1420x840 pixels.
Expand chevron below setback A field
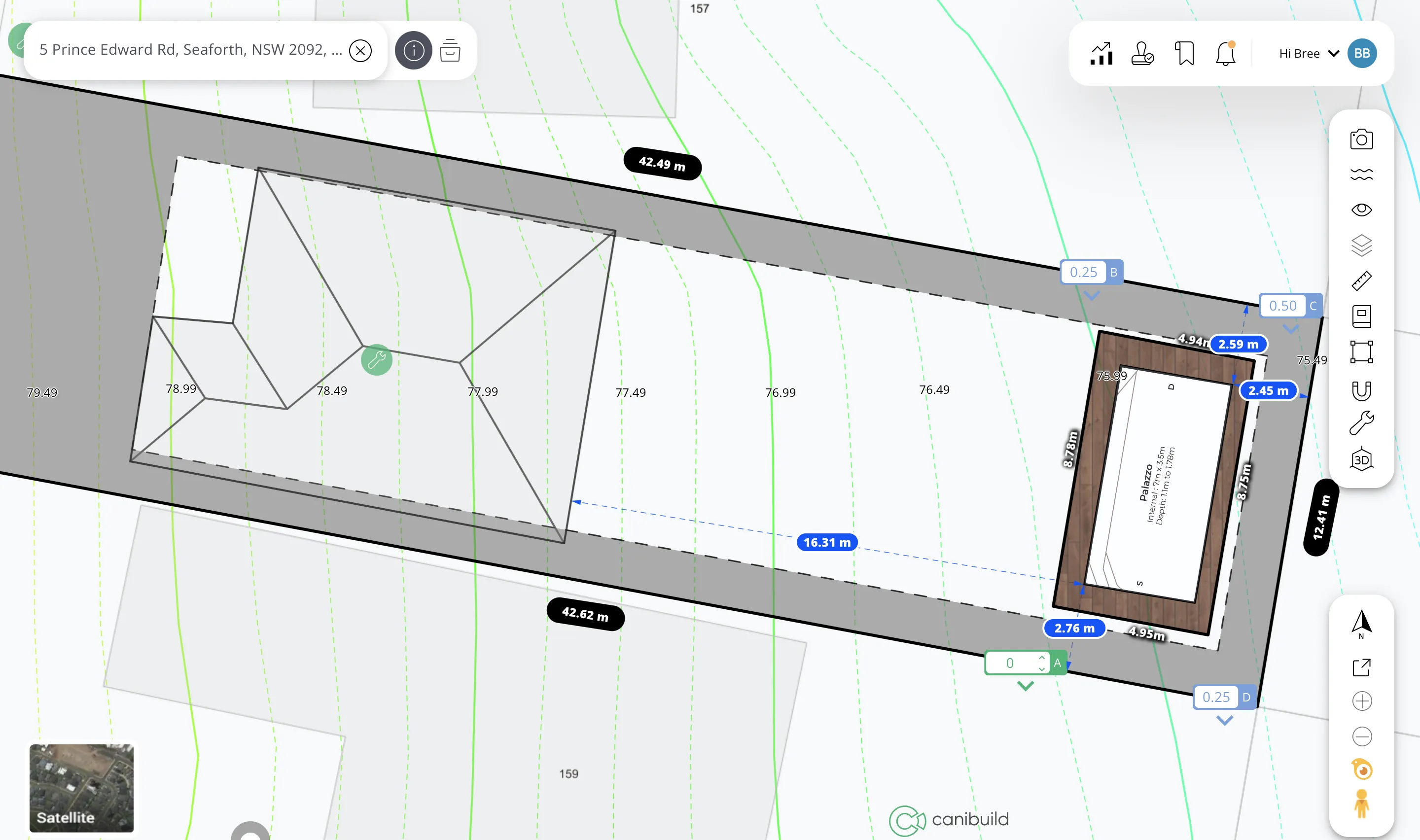tap(1025, 686)
